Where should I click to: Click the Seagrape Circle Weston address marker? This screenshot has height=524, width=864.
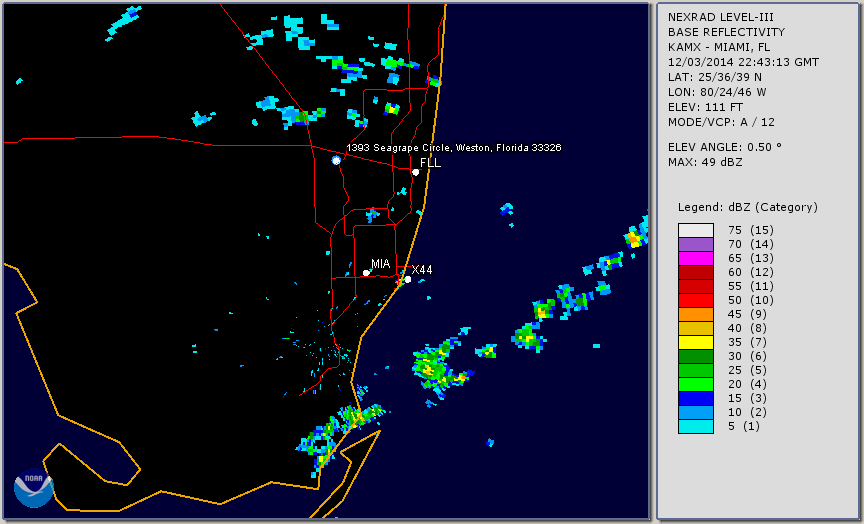336,160
